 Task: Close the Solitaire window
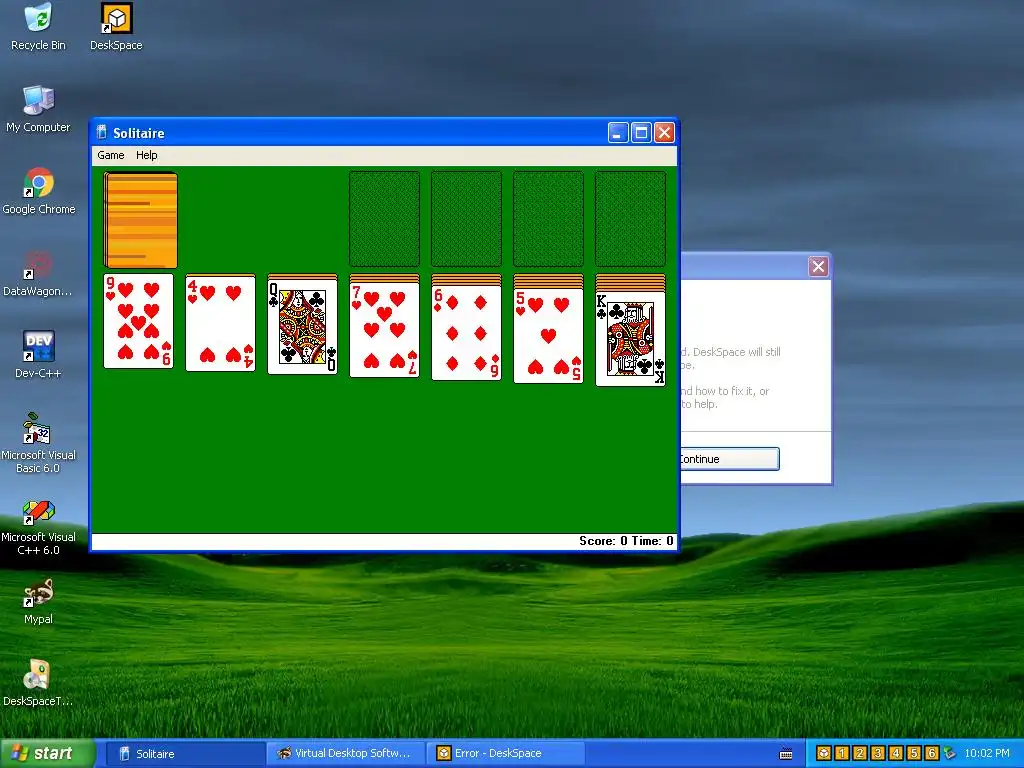click(664, 133)
